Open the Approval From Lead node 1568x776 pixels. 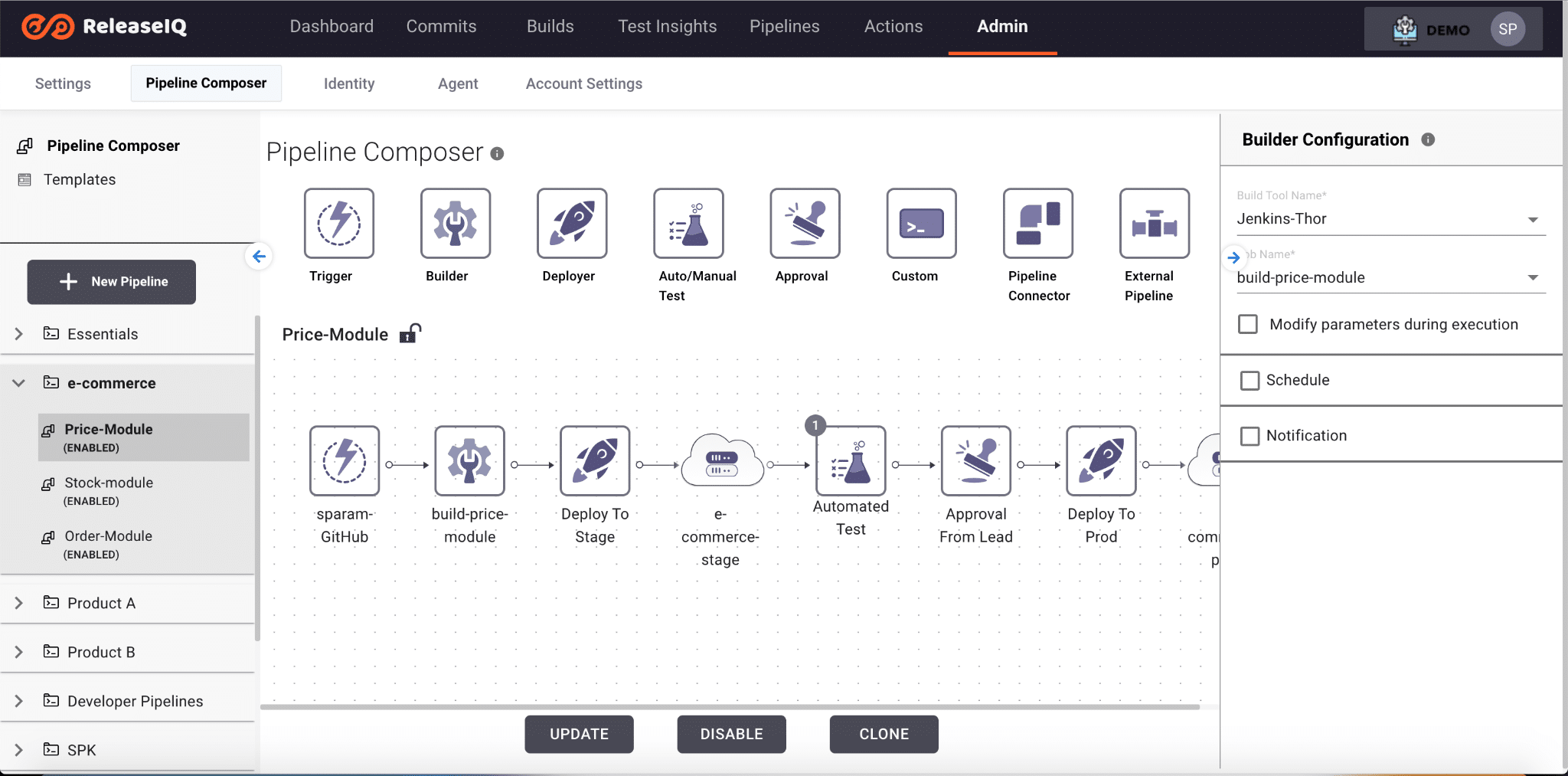pos(976,460)
